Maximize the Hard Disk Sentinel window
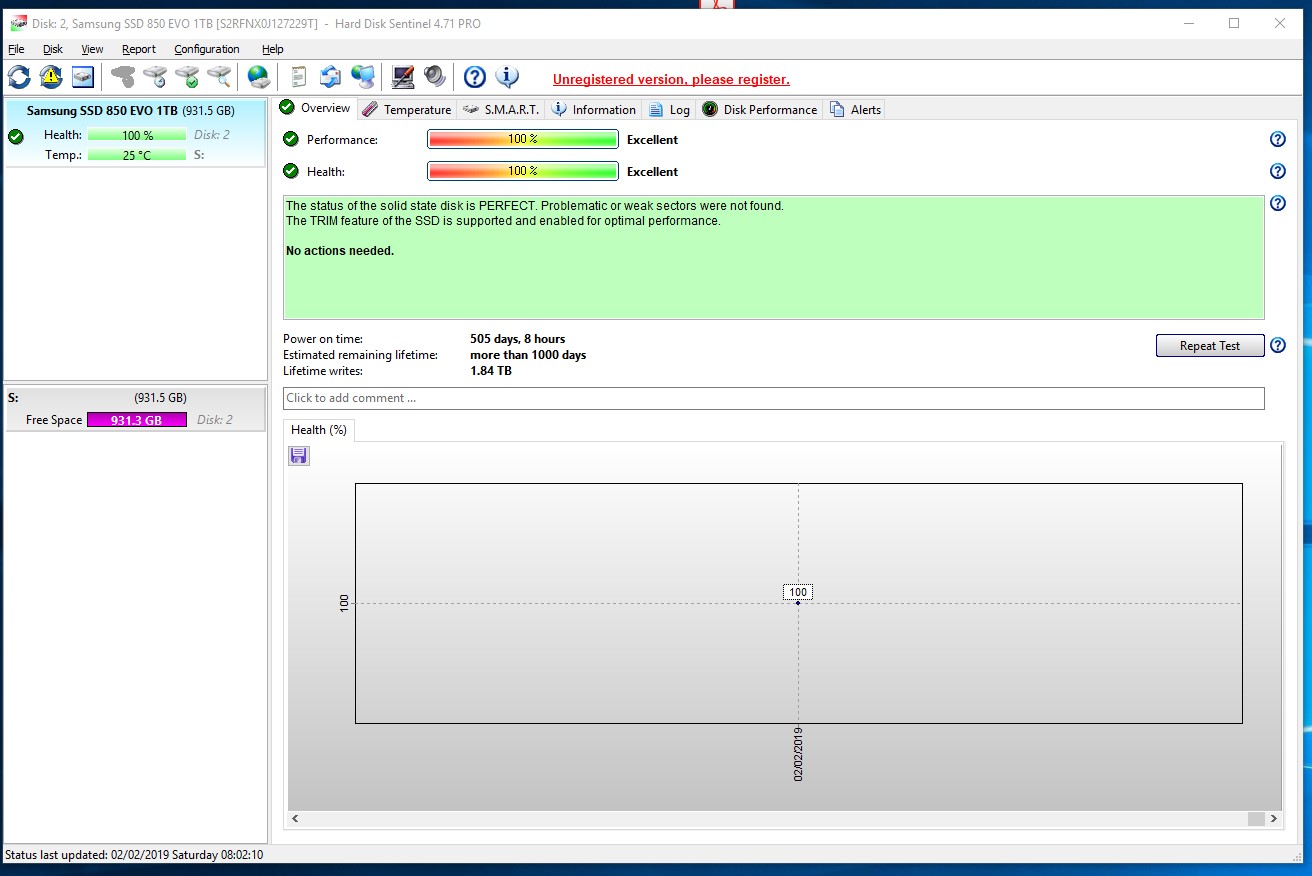The width and height of the screenshot is (1312, 876). click(x=1234, y=23)
